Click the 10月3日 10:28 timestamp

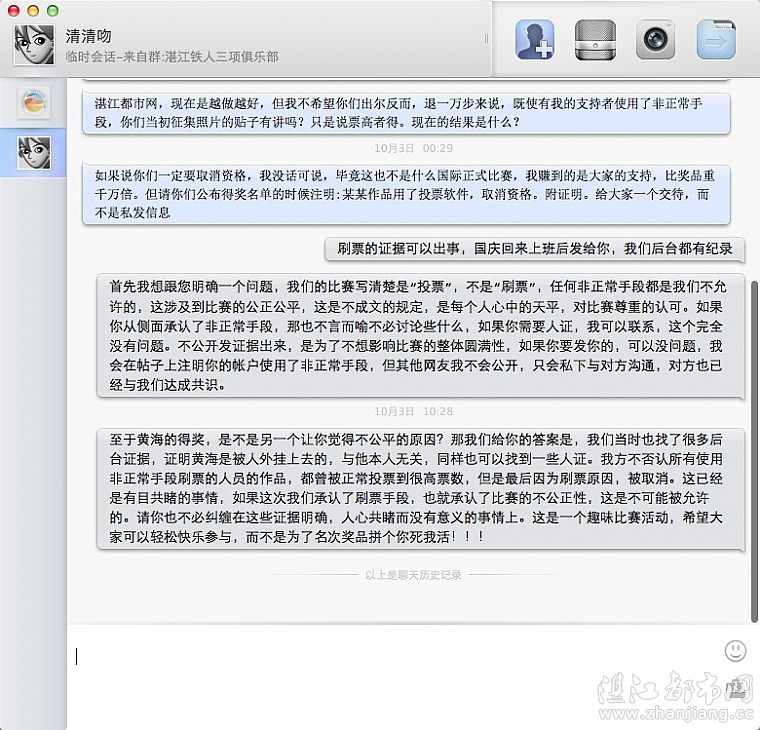coord(413,411)
